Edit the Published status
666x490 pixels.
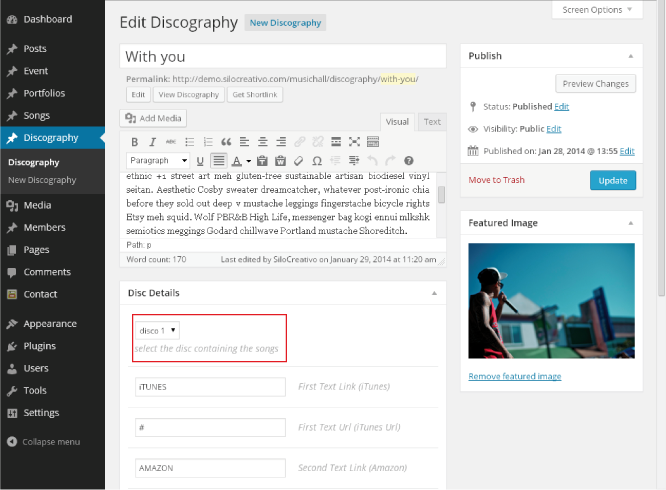(562, 107)
